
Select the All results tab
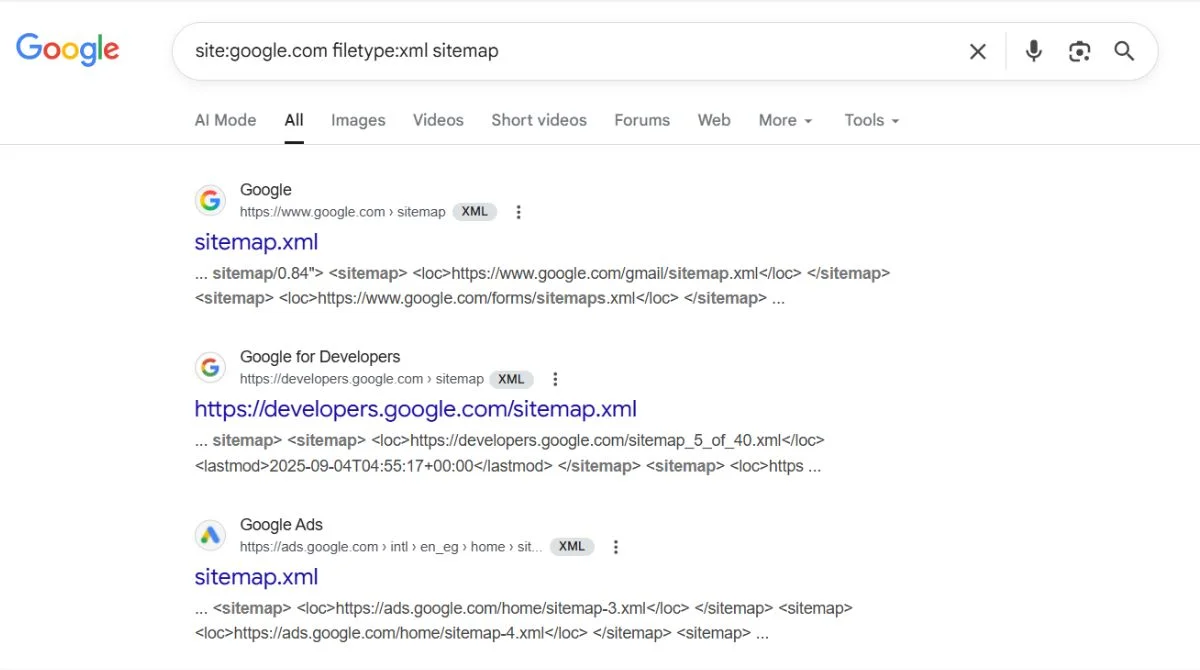click(x=294, y=120)
